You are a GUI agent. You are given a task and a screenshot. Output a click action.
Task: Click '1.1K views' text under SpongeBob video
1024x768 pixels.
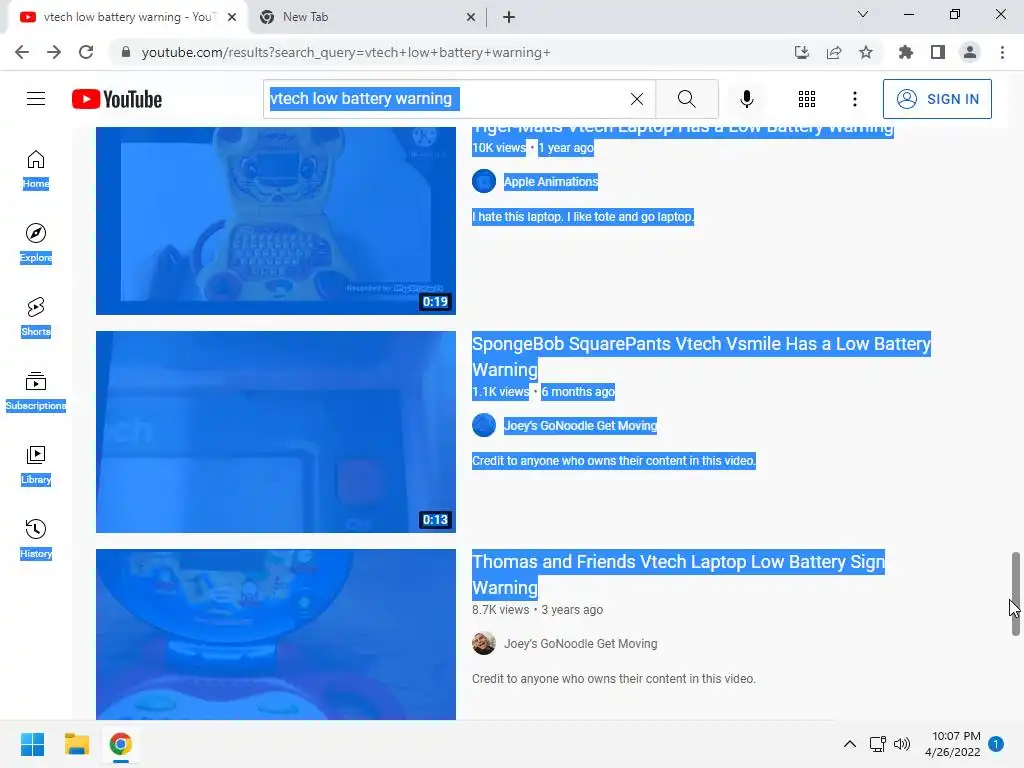tap(500, 392)
